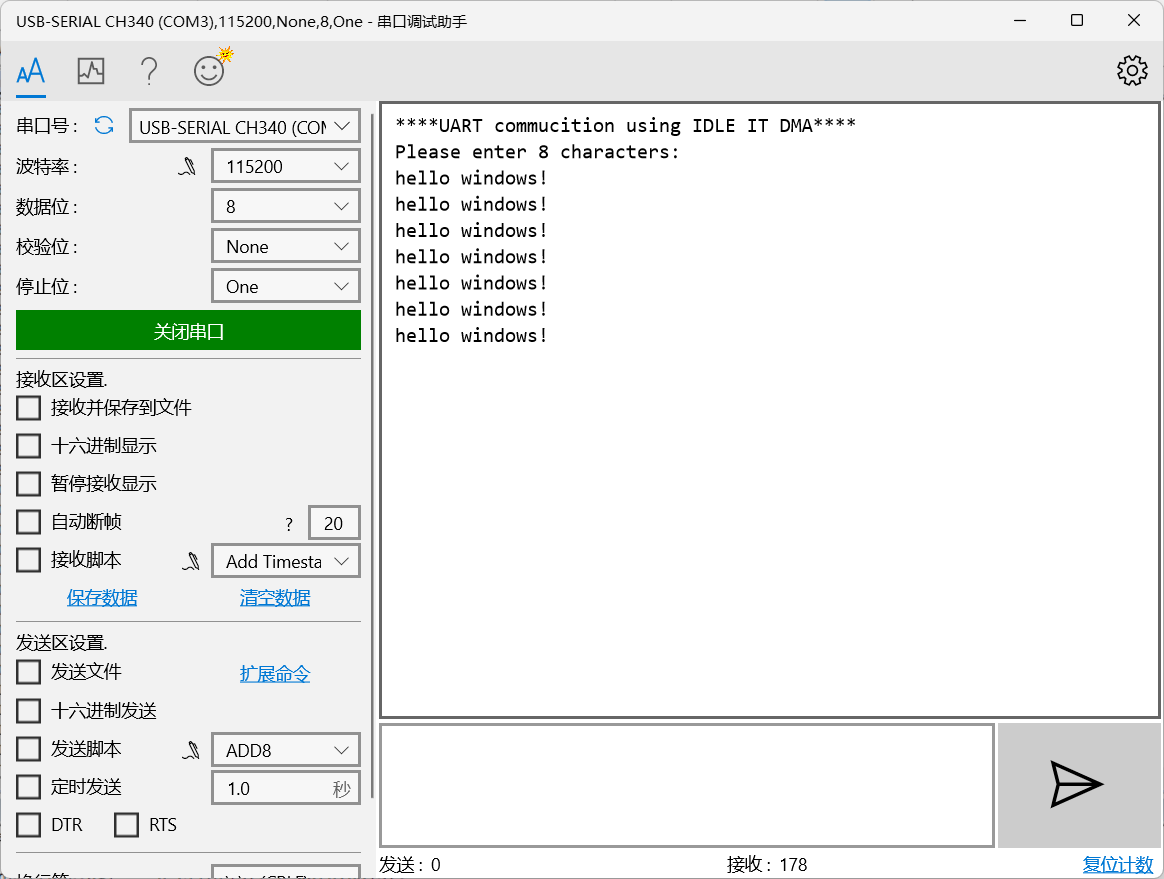Refresh the serial port list
1164x879 pixels.
click(x=104, y=125)
